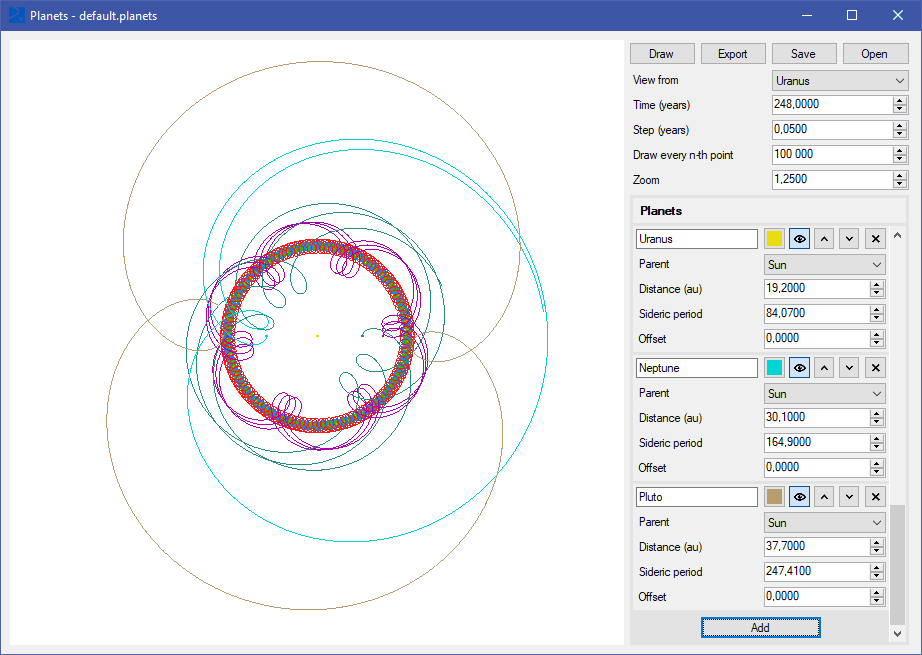
Task: Move Neptune down in the planet list
Action: coord(849,368)
